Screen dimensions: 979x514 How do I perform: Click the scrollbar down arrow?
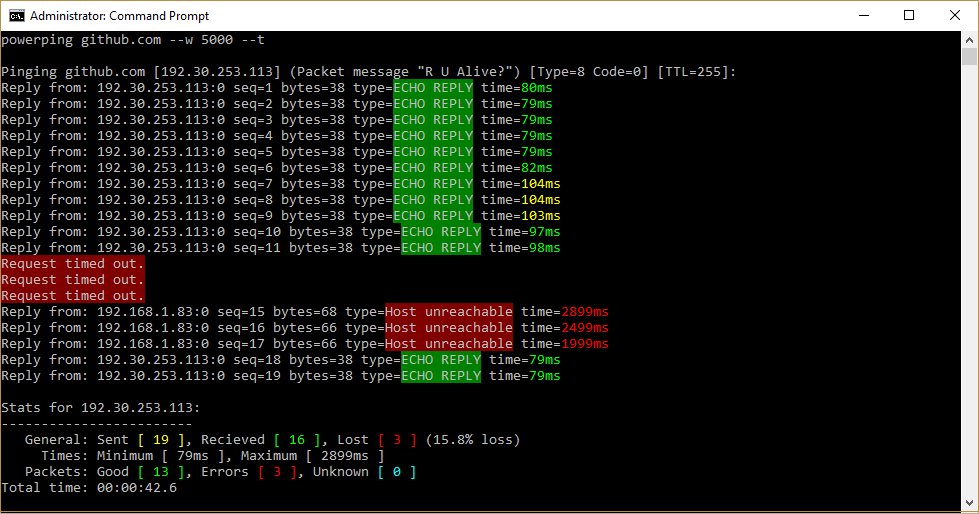click(x=969, y=503)
